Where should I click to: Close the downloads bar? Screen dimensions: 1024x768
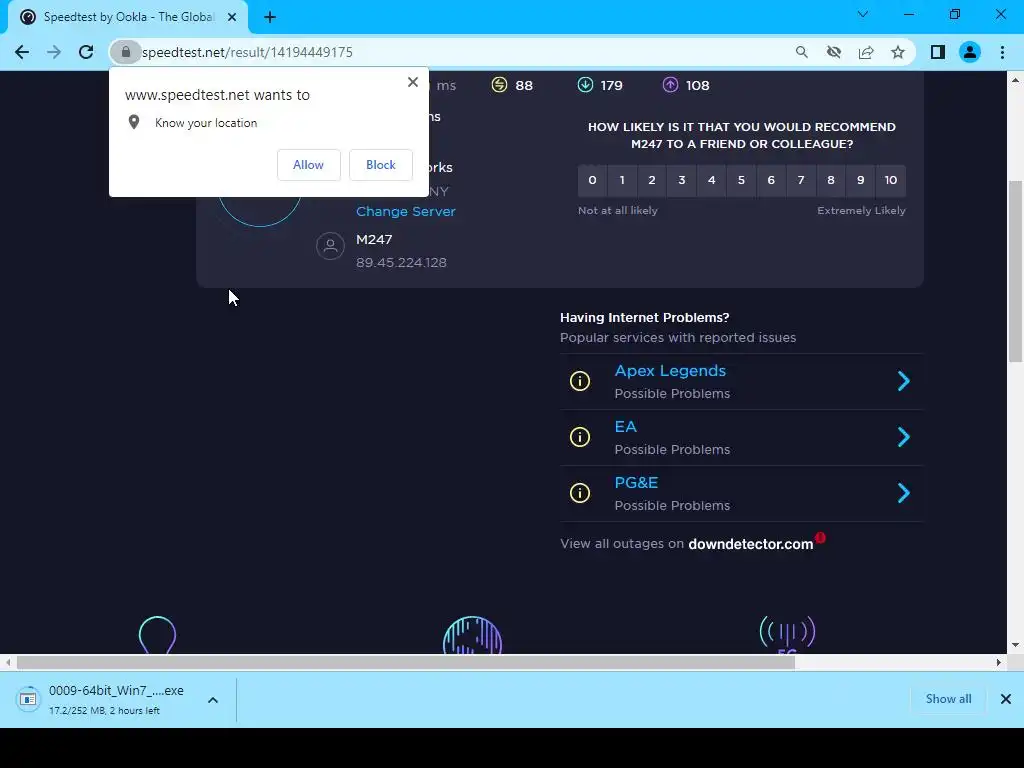click(1006, 699)
